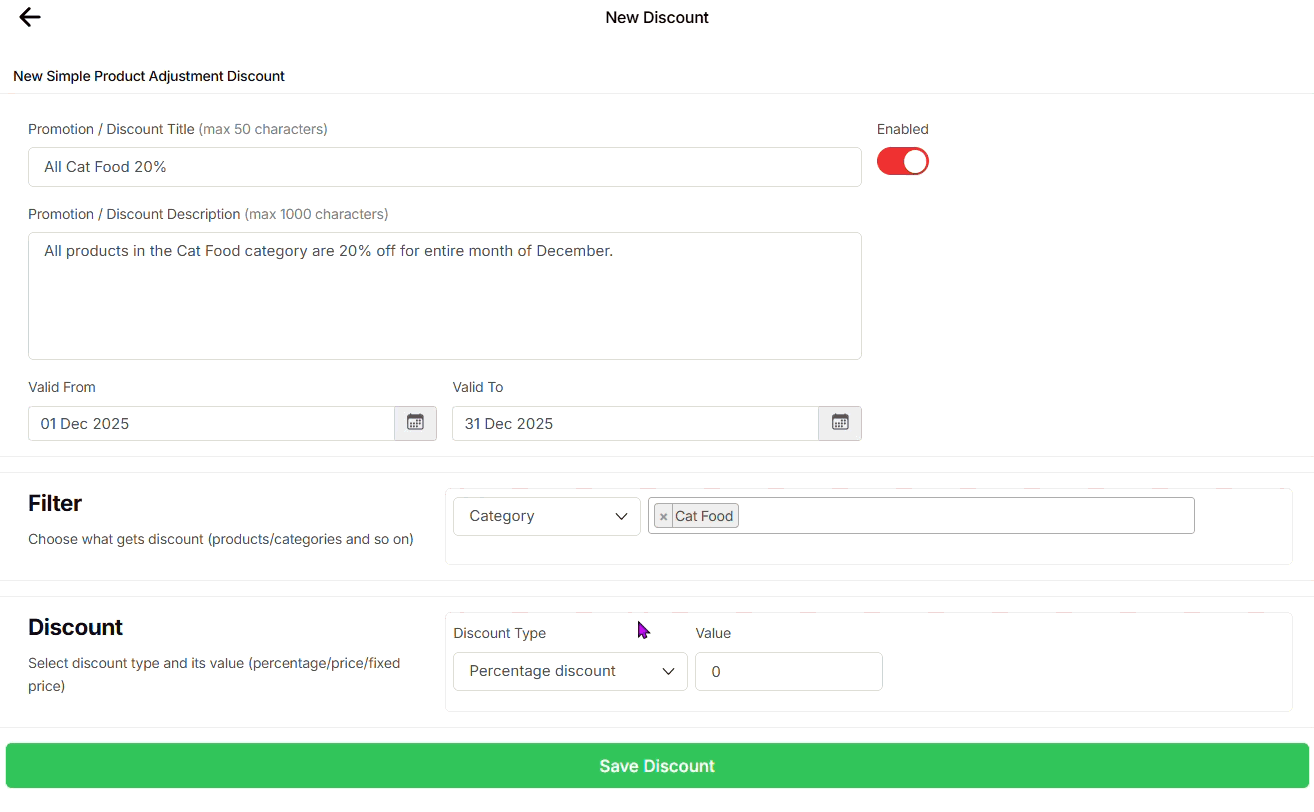Click the Discount Type label

pos(499,633)
